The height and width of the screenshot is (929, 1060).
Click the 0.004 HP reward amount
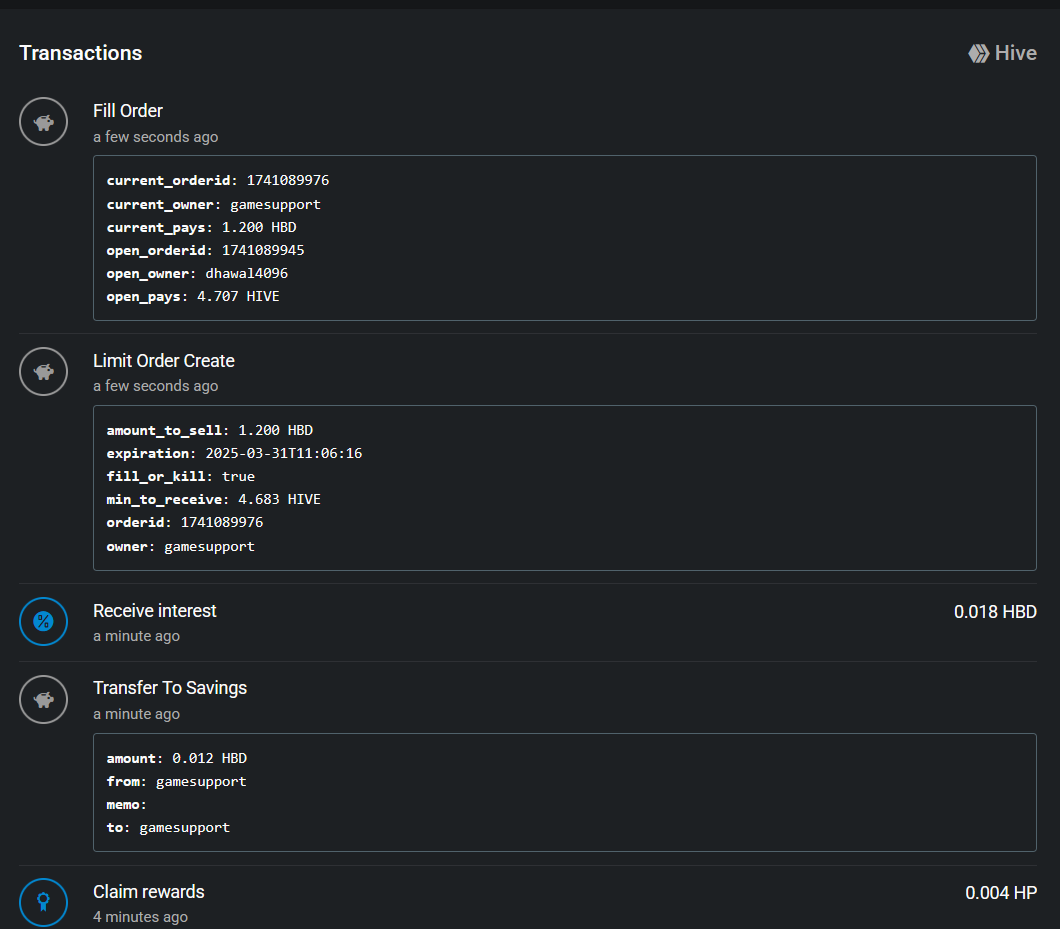(x=1001, y=893)
